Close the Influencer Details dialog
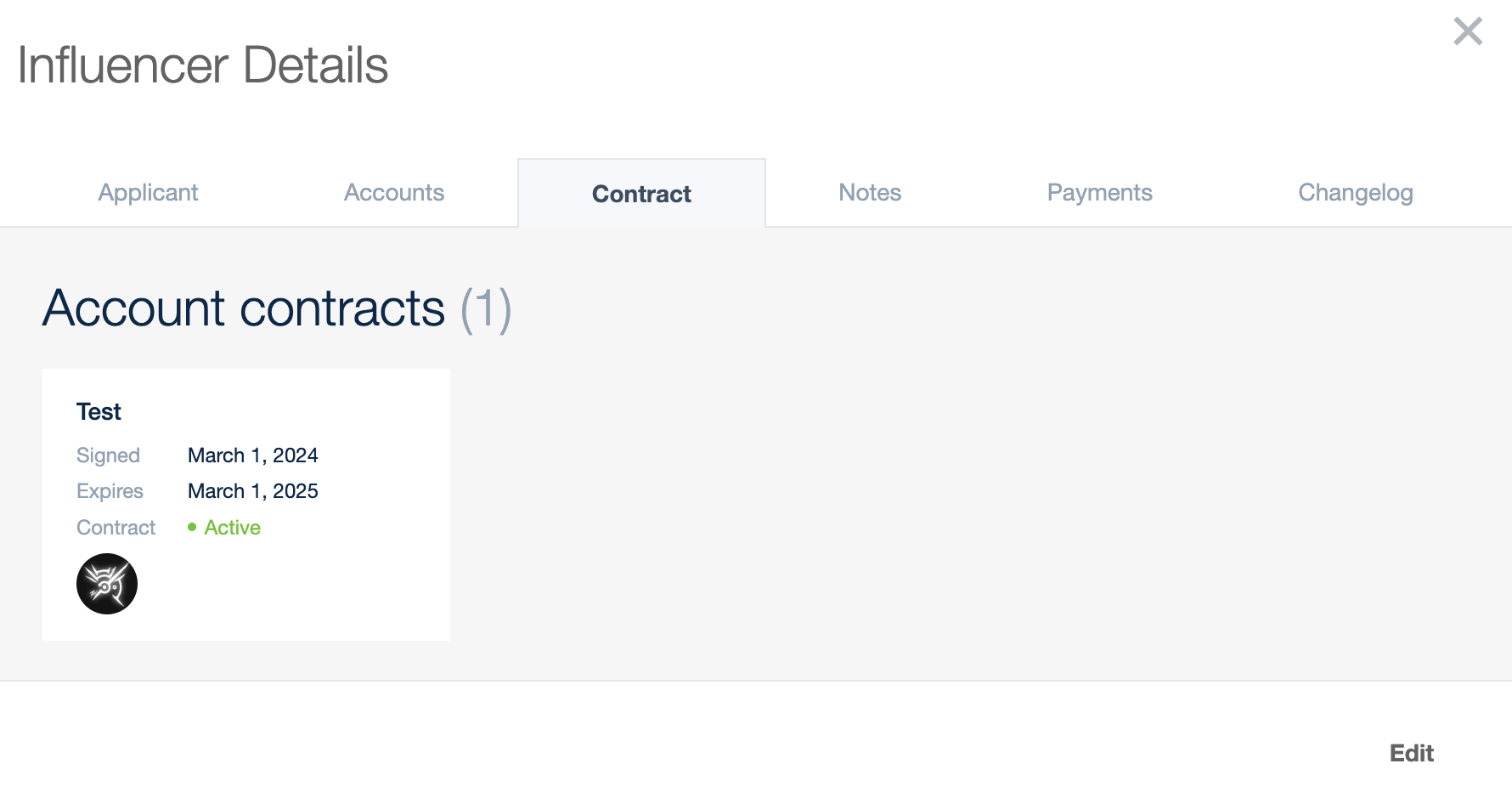The width and height of the screenshot is (1512, 809). [1467, 31]
